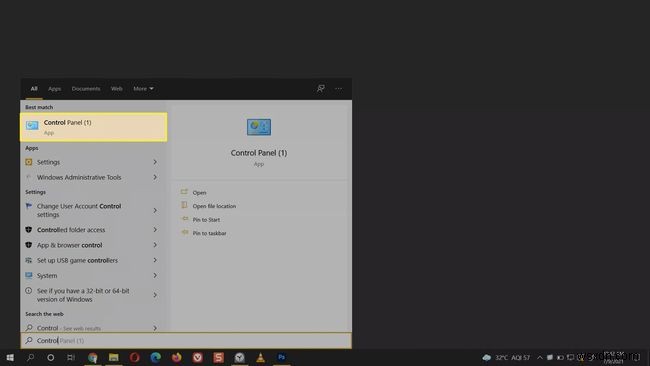Click Pin to taskbar action
Screen dimensions: 650x366
click(x=209, y=233)
